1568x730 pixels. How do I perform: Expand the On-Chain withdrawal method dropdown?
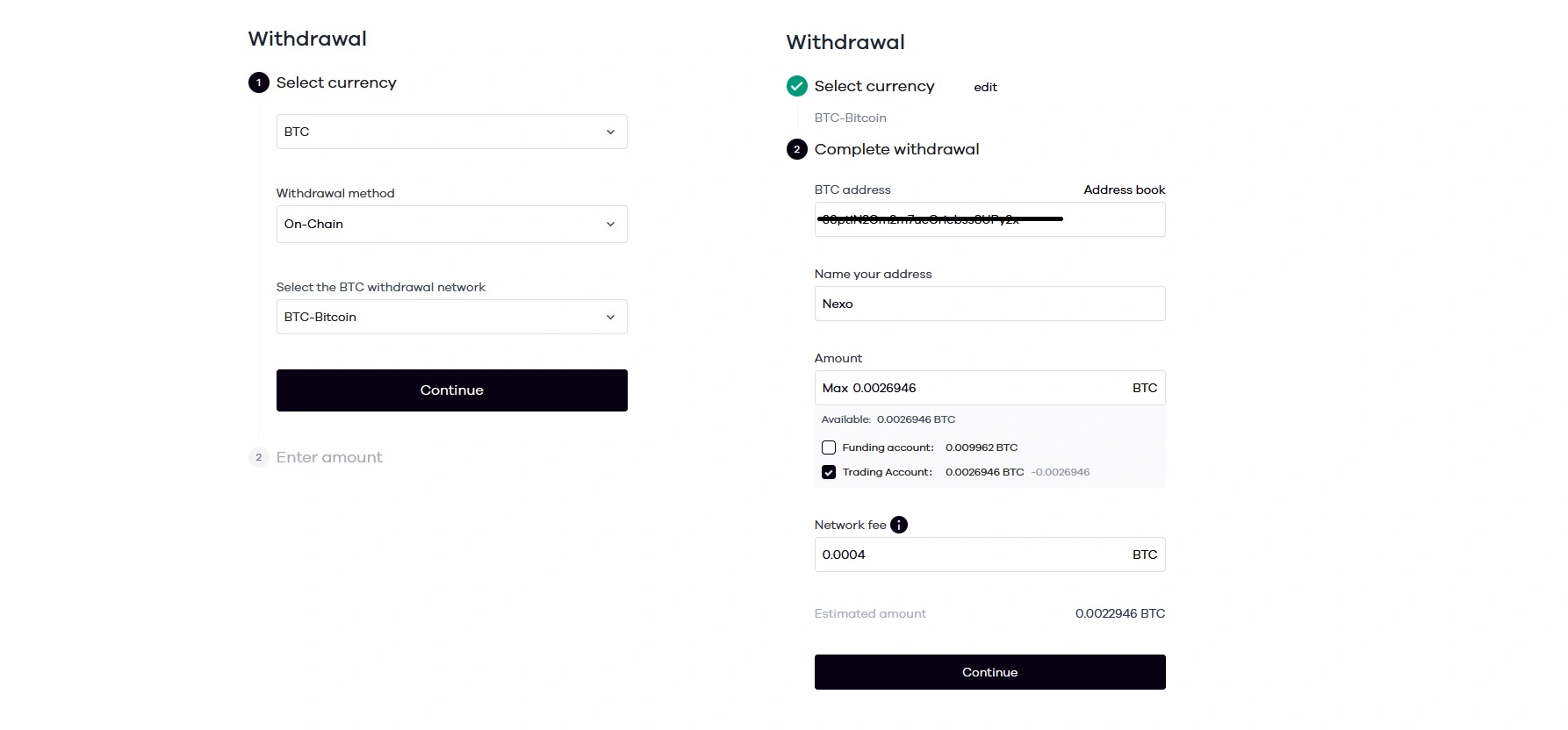451,224
